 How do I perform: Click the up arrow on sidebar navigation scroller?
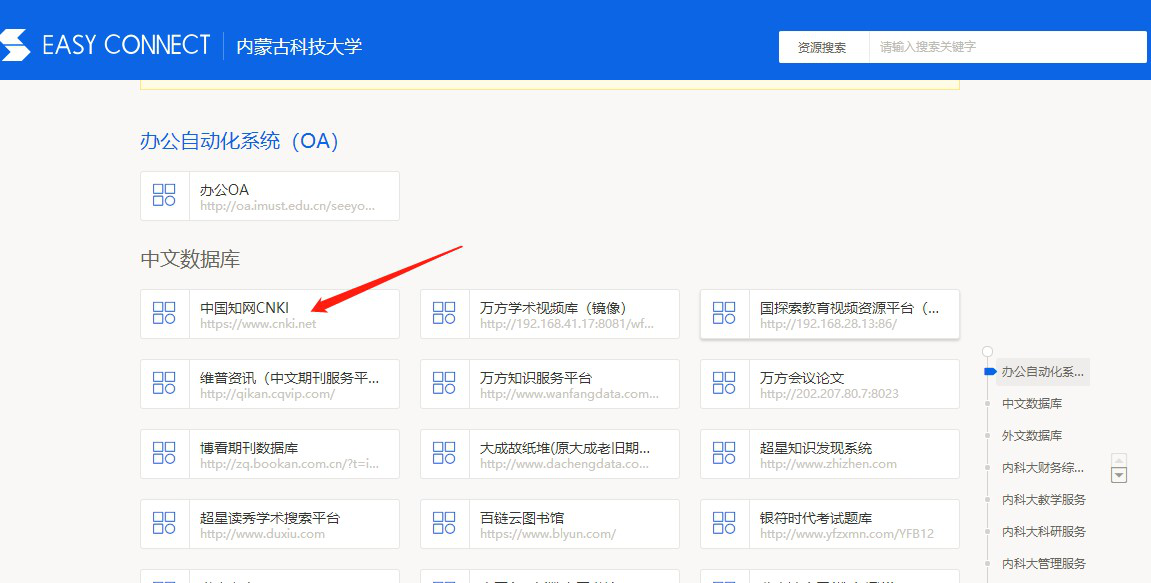tap(1119, 461)
